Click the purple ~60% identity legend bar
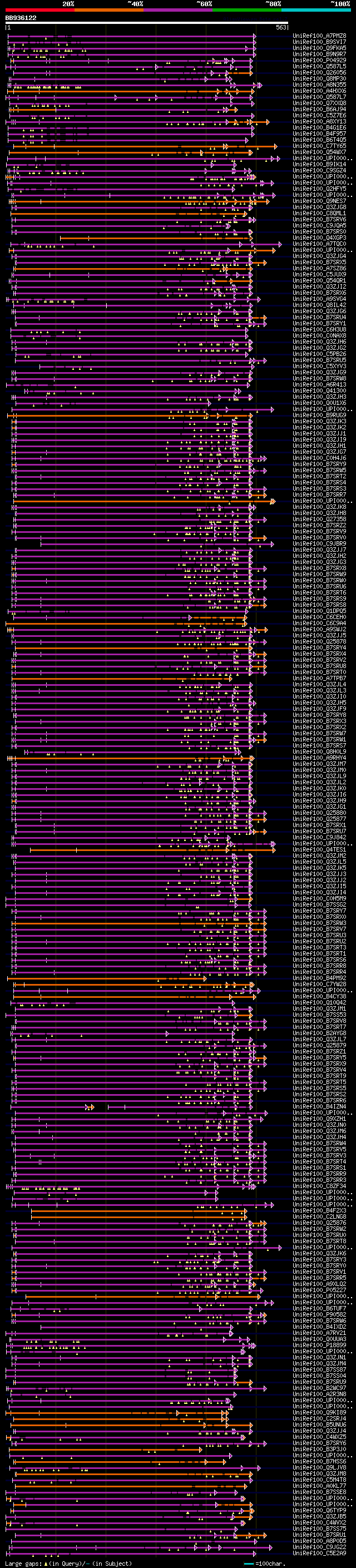356x1568 pixels. pyautogui.click(x=179, y=11)
